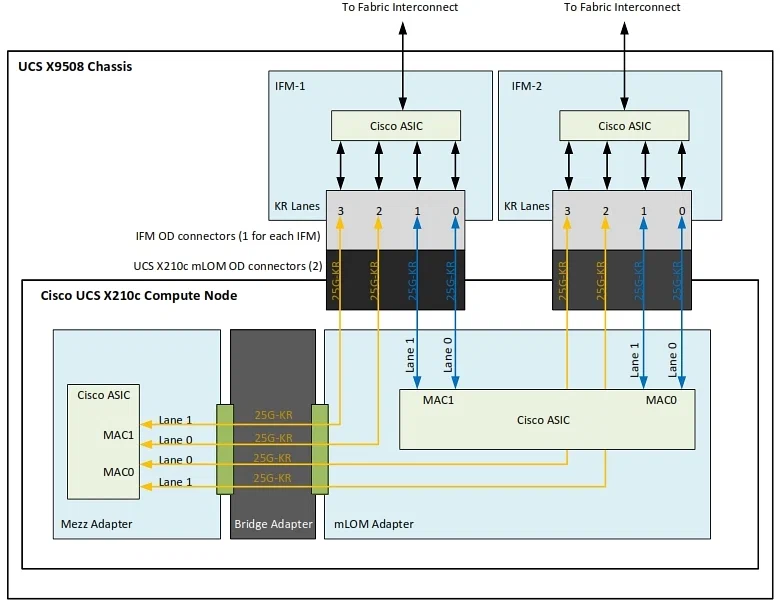The height and width of the screenshot is (605, 781).
Task: Click green connector on Bridge Adapter's mLOM side
Action: 320,450
